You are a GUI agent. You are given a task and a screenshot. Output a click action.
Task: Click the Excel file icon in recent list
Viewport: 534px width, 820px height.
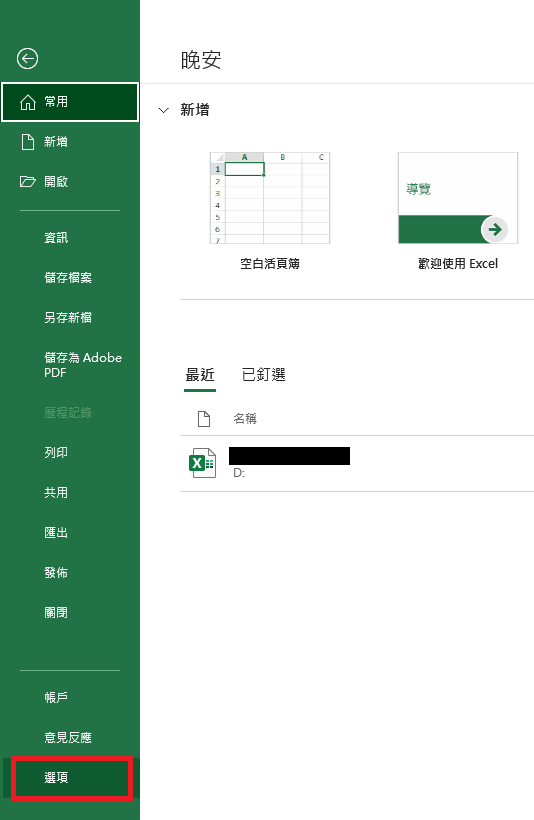click(x=202, y=463)
